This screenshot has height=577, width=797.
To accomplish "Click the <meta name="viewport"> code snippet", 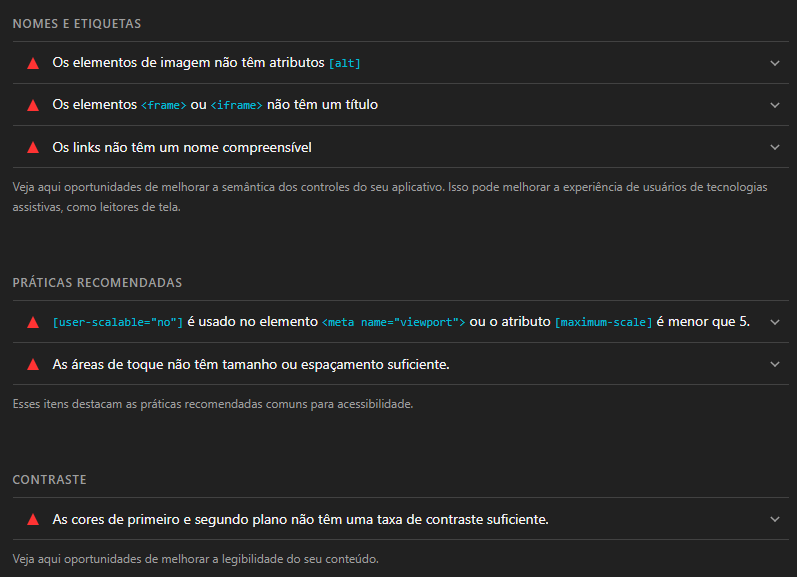I will [x=393, y=322].
